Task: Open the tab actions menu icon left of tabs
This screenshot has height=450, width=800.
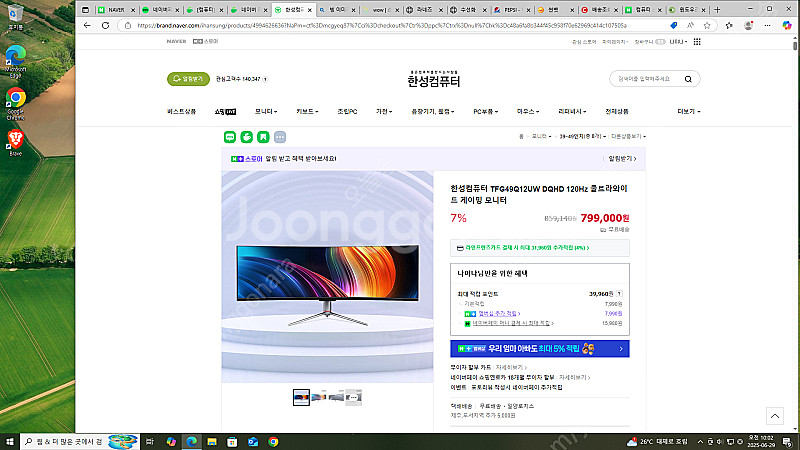Action: point(86,10)
